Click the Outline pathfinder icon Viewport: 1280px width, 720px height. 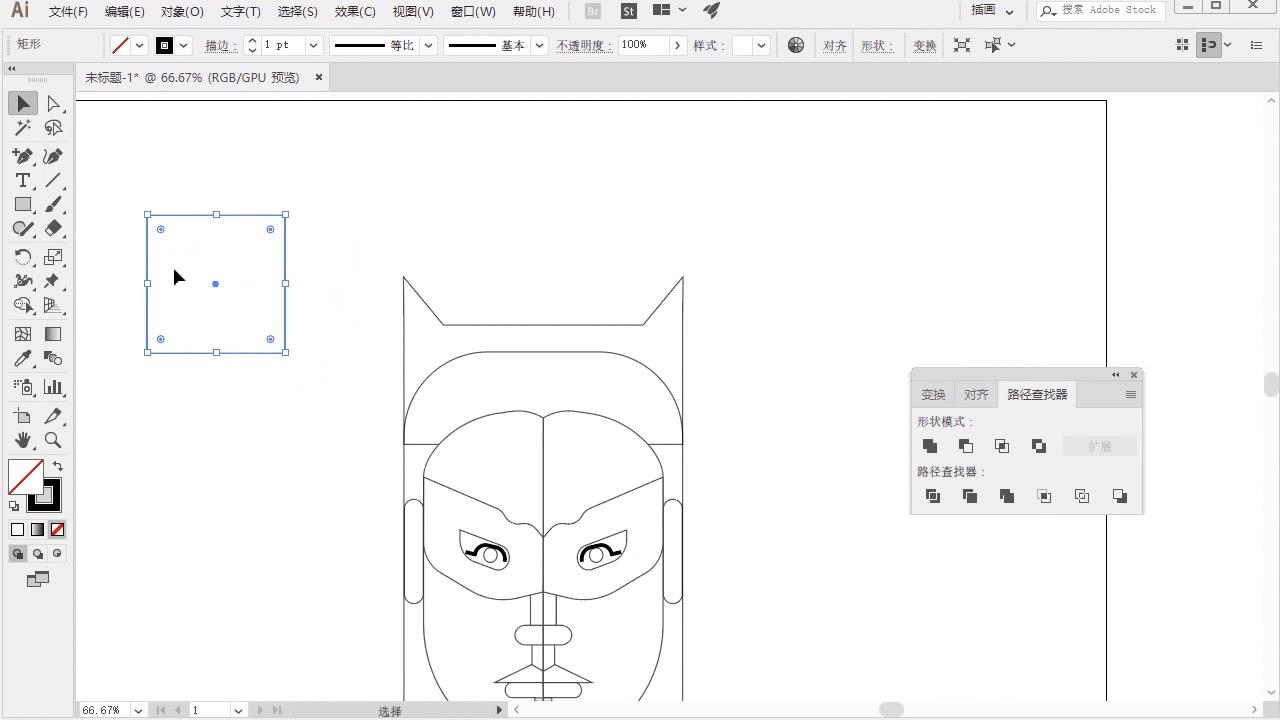pos(1082,496)
